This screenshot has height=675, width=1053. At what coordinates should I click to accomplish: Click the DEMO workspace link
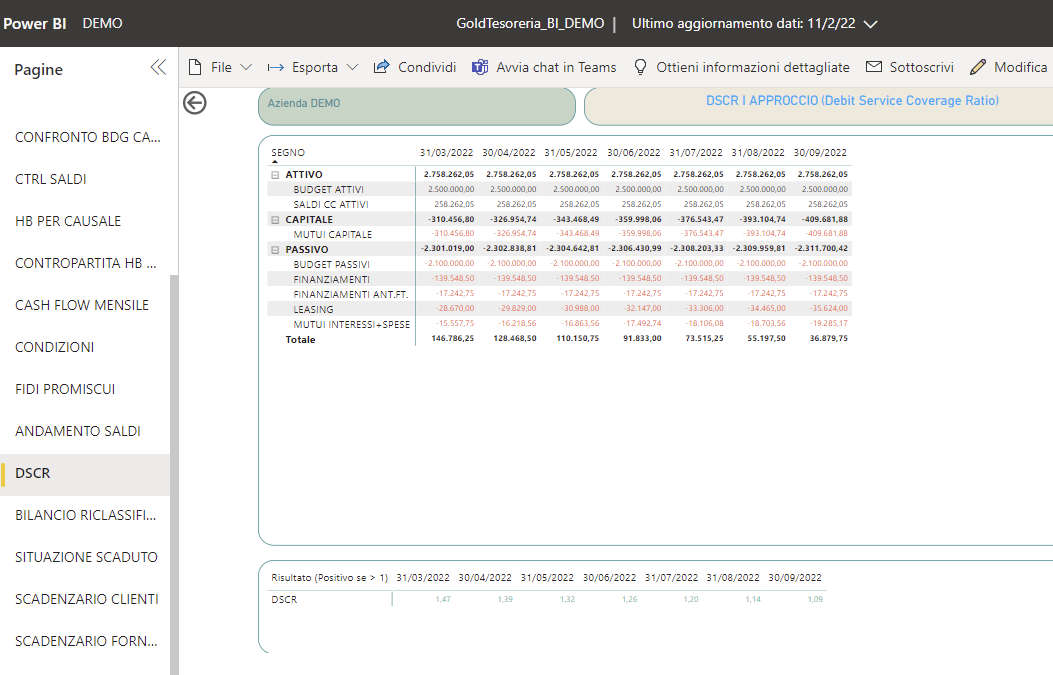tap(102, 24)
